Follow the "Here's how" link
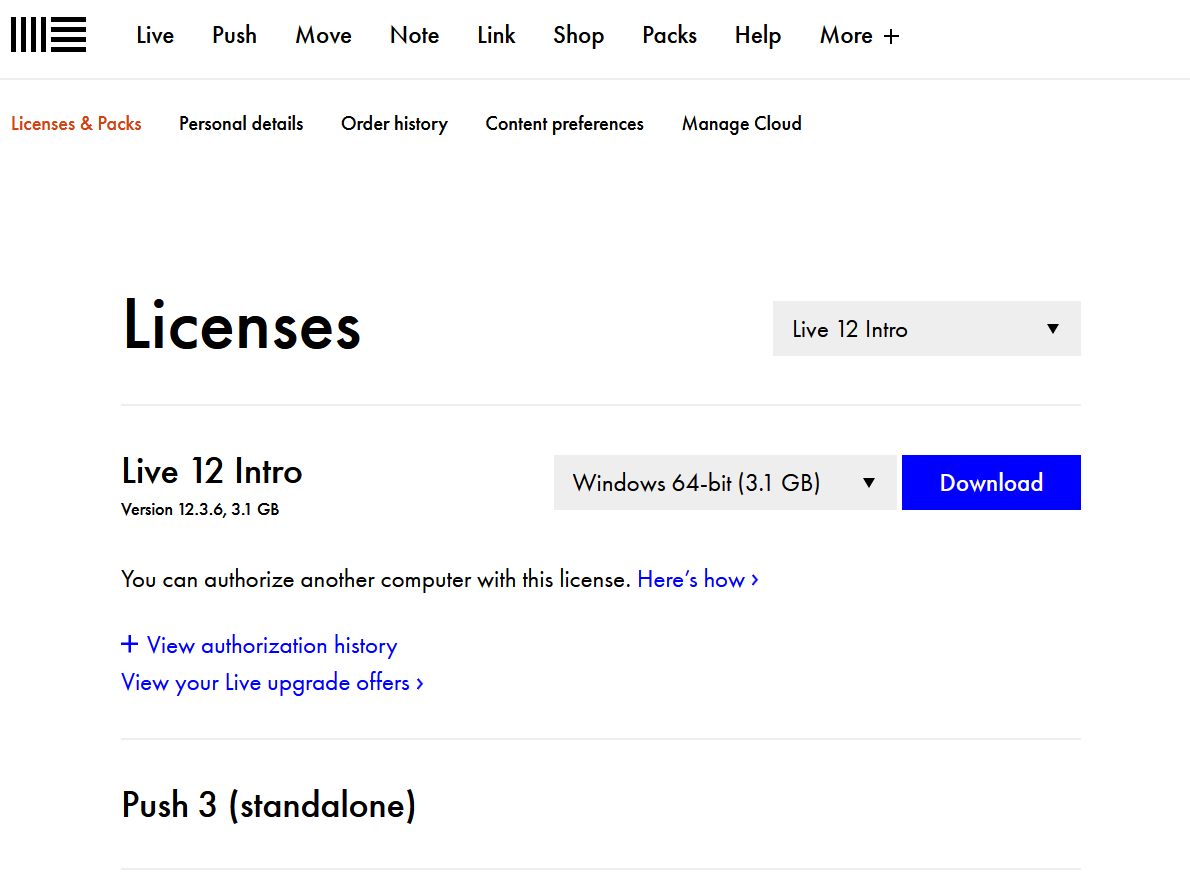The image size is (1190, 878). point(697,580)
